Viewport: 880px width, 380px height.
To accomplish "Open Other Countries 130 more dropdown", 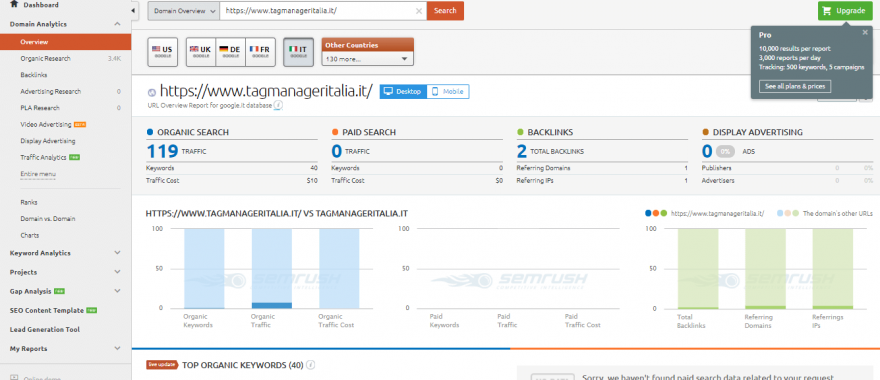I will [x=367, y=59].
